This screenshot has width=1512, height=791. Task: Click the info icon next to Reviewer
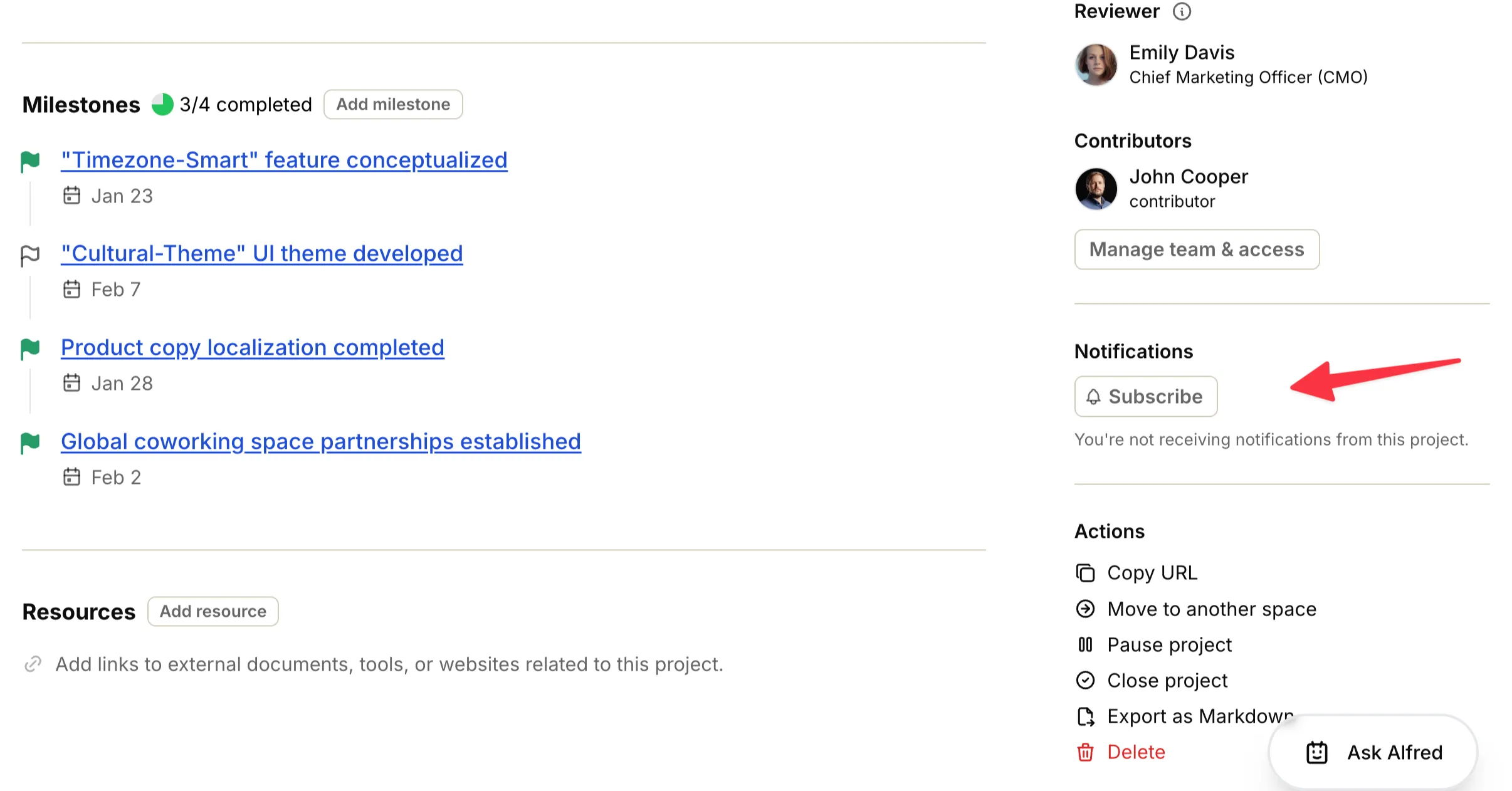1183,11
